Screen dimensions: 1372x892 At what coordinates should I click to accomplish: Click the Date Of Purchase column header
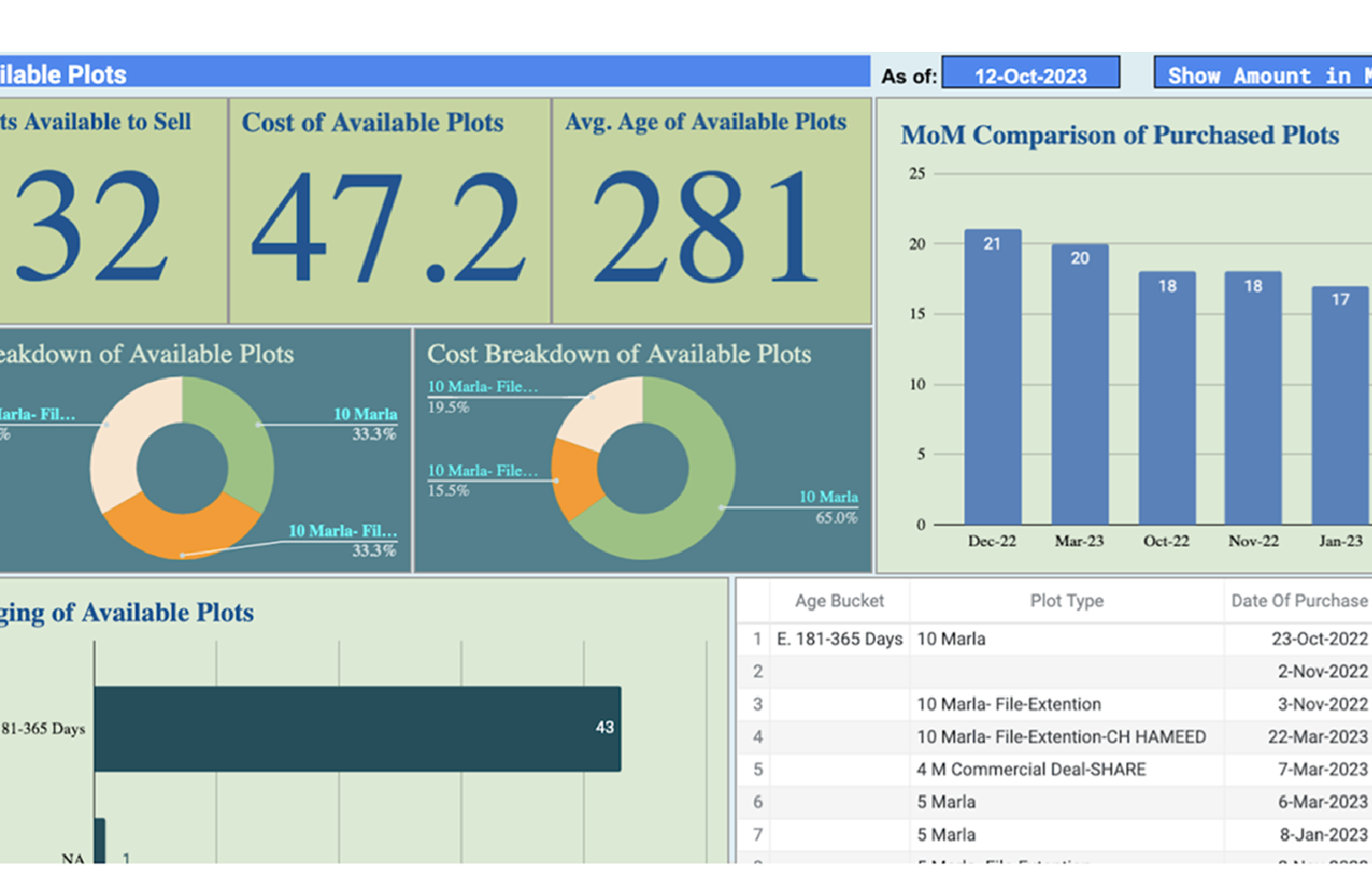pos(1298,601)
